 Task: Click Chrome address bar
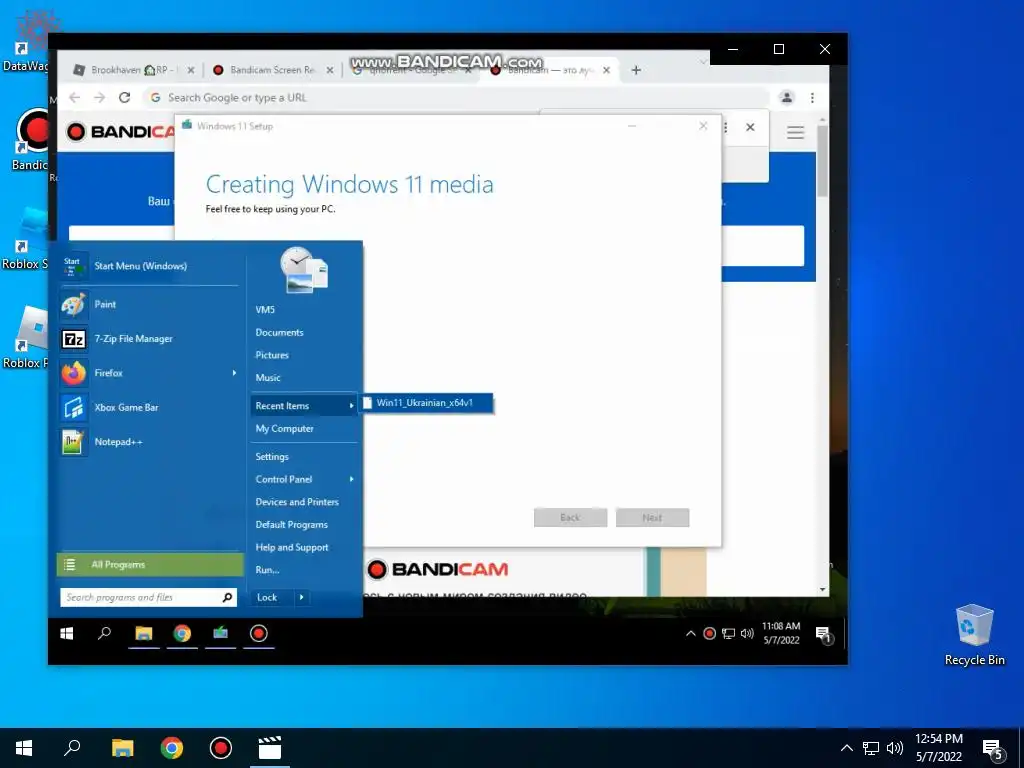pyautogui.click(x=455, y=97)
